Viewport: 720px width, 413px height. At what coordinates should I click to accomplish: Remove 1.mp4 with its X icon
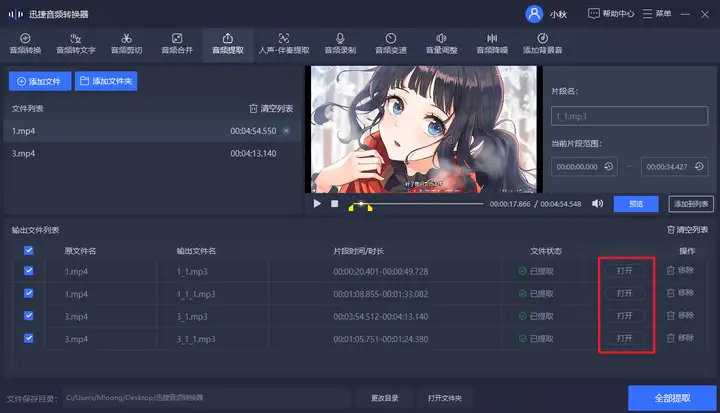coord(287,131)
